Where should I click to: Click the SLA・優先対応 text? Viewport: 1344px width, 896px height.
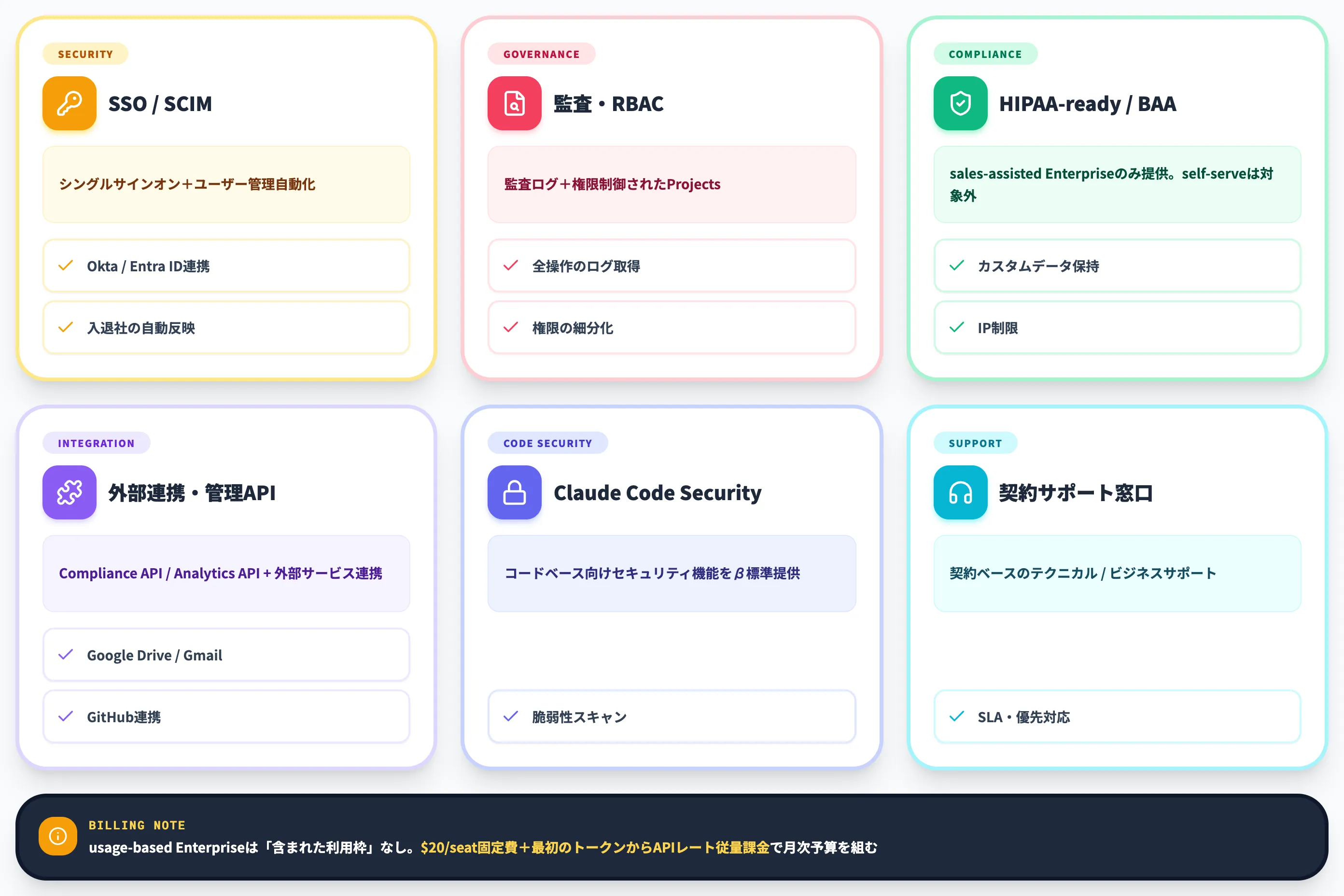(x=1023, y=717)
